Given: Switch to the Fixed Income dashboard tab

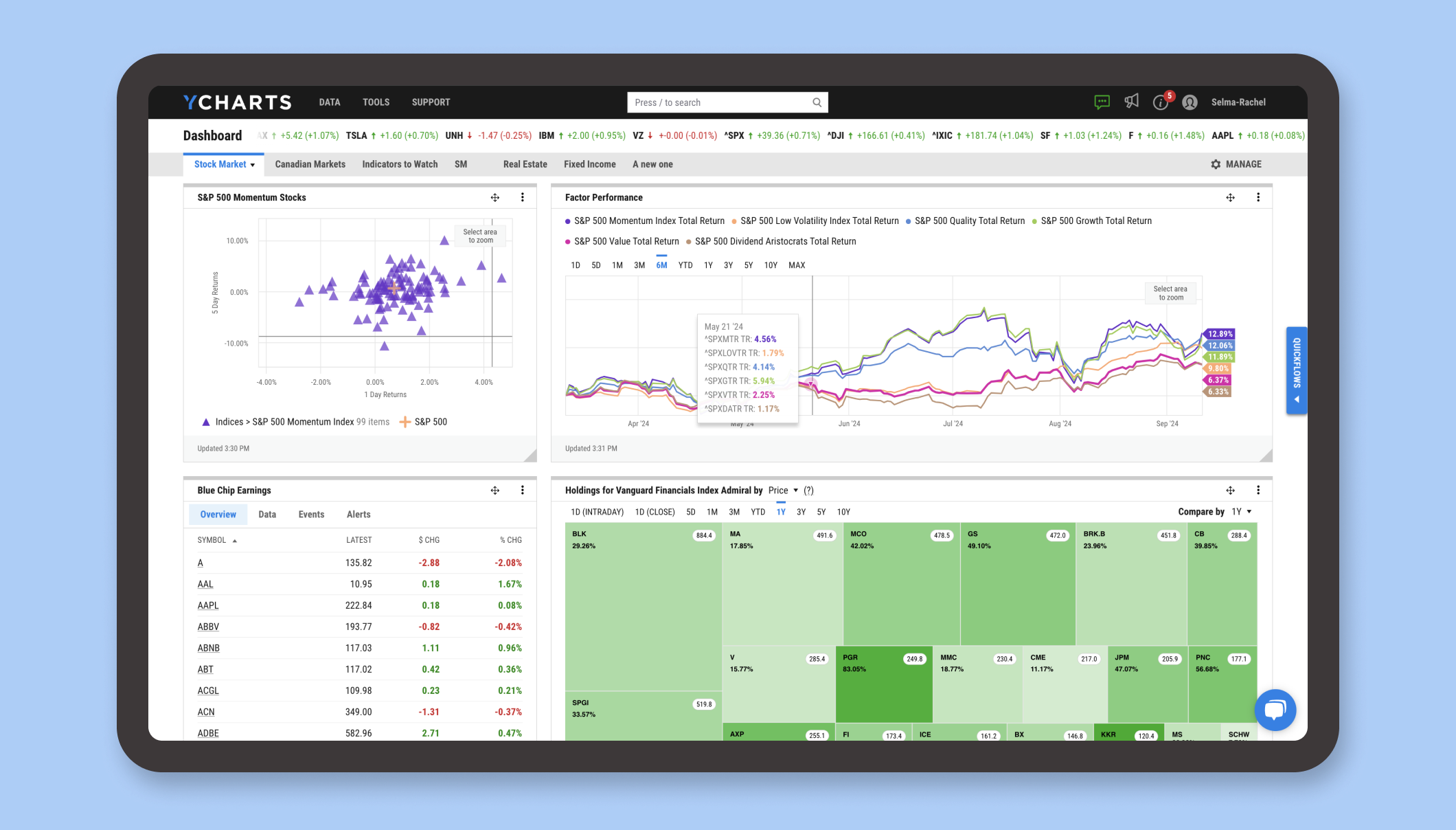Looking at the screenshot, I should [x=589, y=164].
